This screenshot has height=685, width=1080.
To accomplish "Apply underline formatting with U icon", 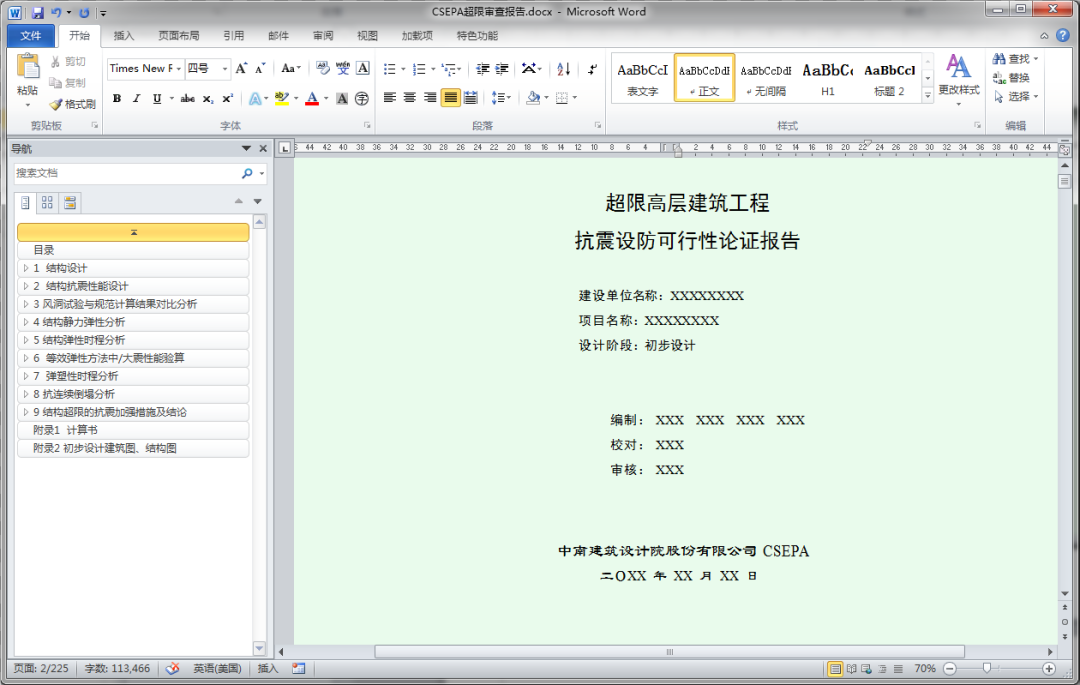I will [x=157, y=98].
